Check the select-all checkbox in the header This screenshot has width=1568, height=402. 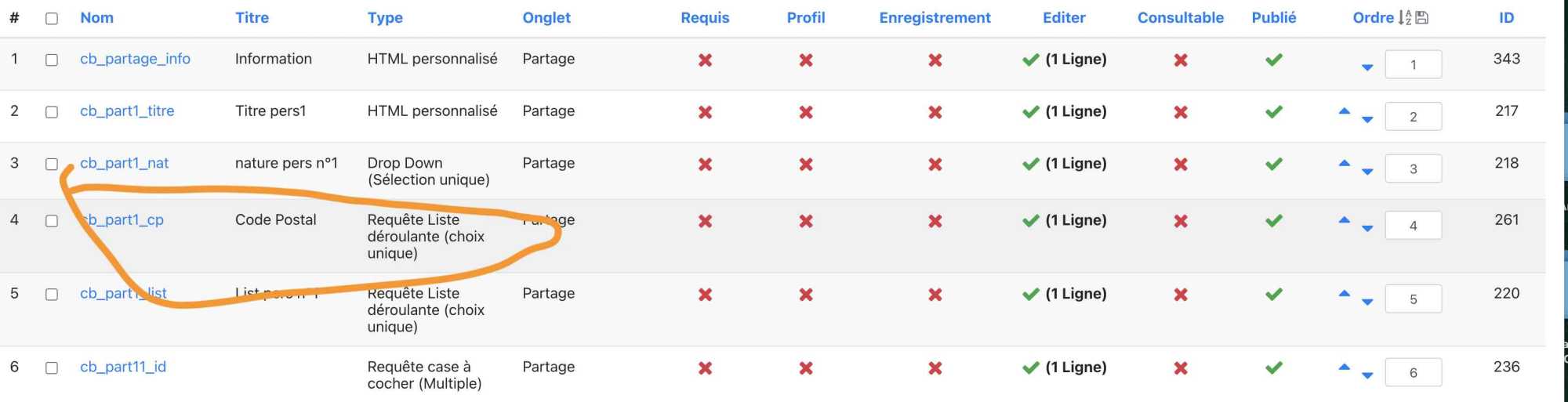point(52,18)
